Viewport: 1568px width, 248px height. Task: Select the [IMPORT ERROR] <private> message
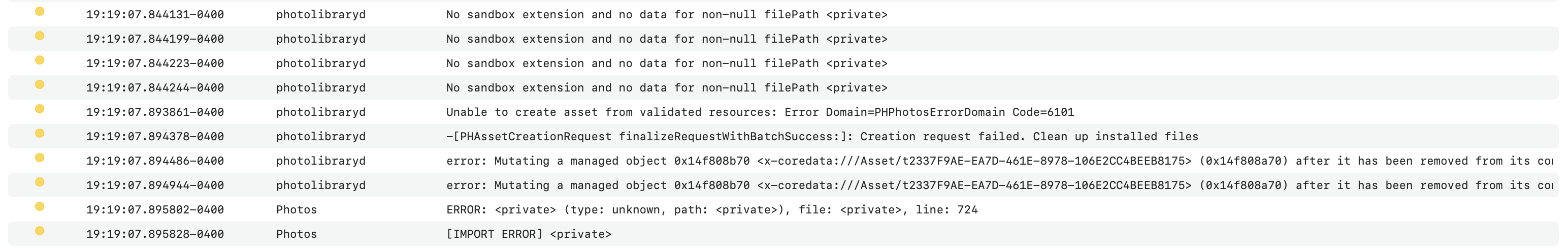[x=529, y=234]
